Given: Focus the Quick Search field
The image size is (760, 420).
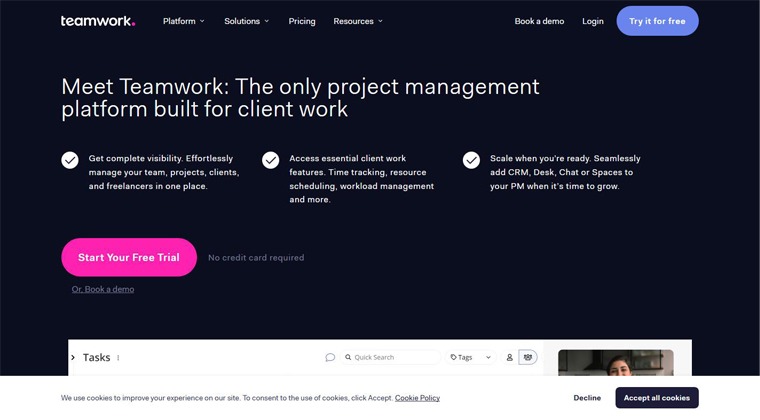Looking at the screenshot, I should pos(390,358).
